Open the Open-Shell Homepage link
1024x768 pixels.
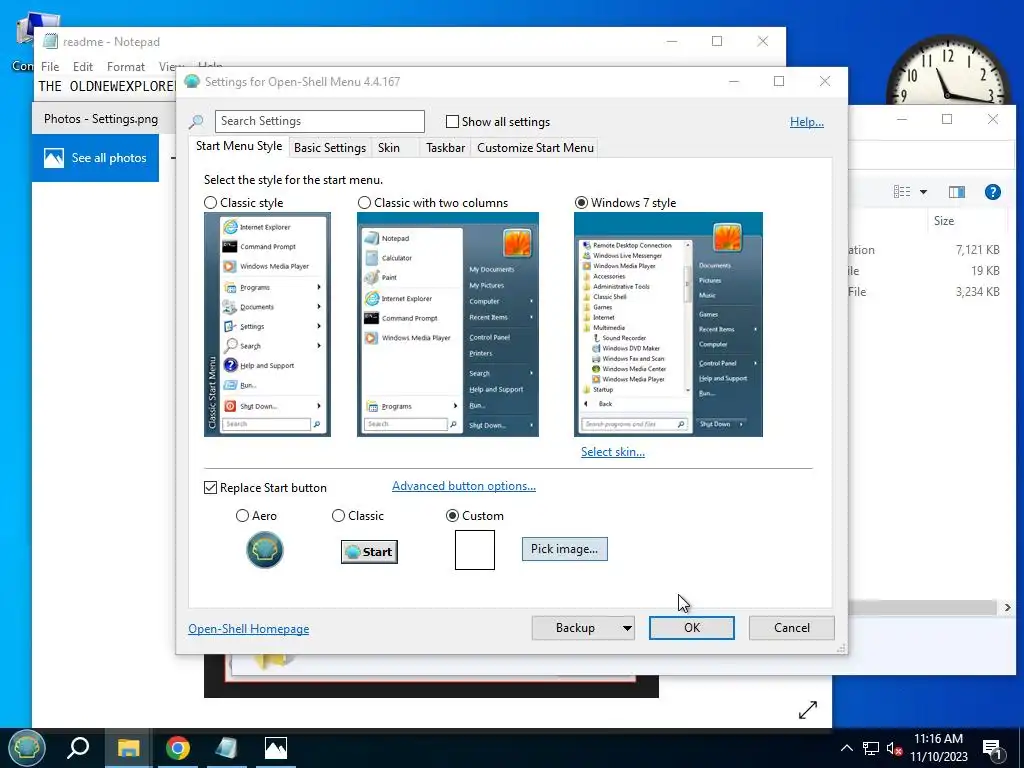coord(249,629)
